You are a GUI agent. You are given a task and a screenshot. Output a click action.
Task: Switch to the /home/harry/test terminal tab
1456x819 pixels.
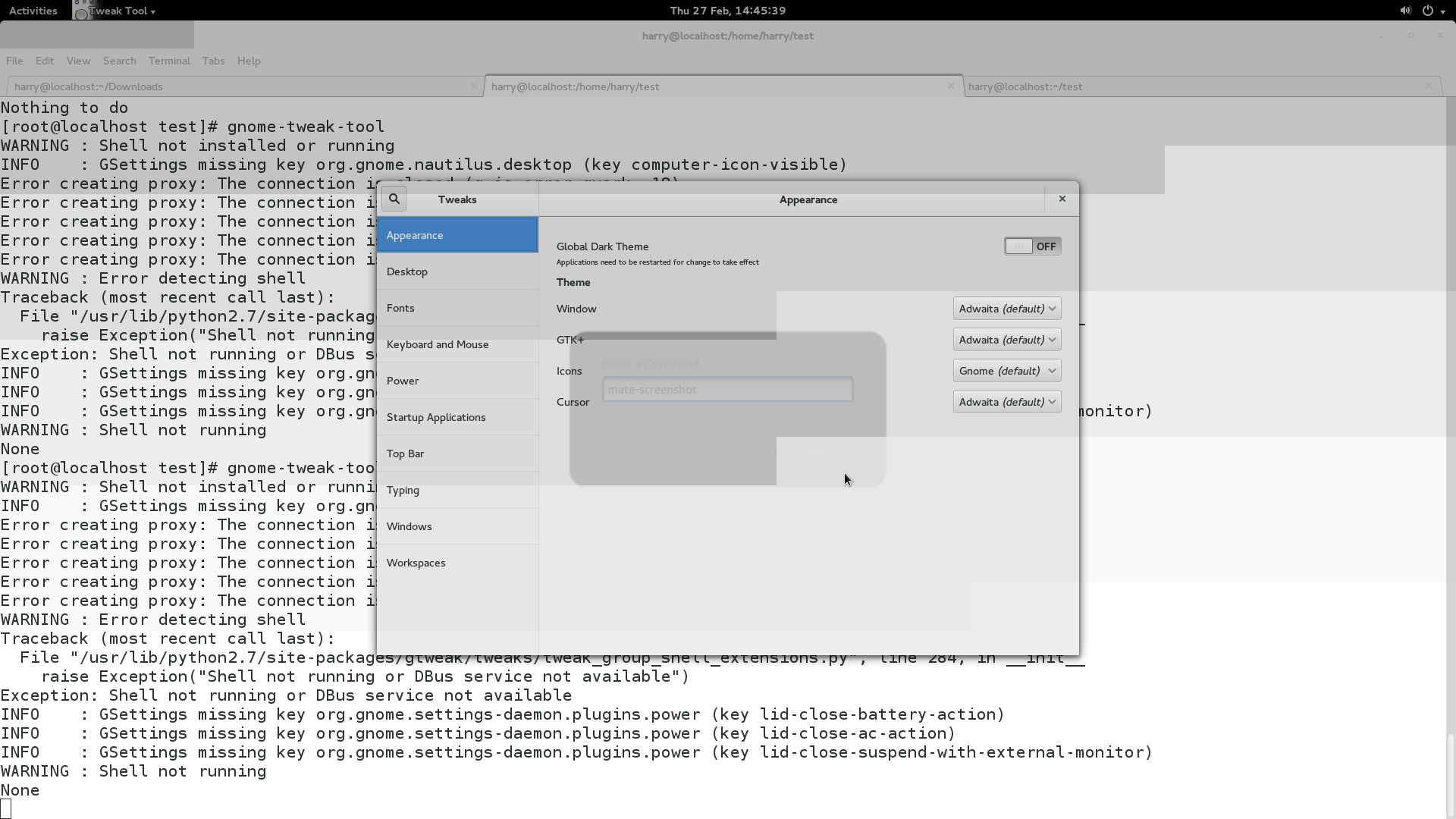point(723,86)
